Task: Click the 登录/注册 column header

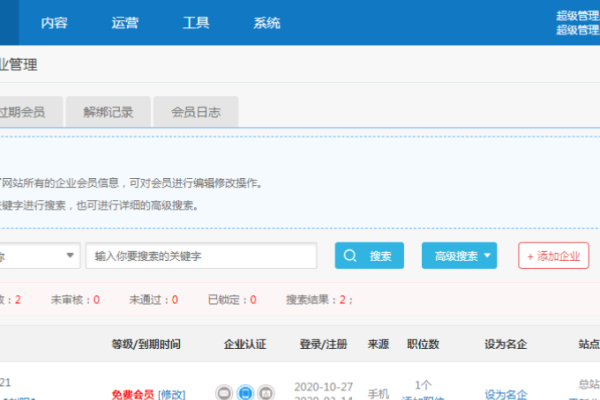Action: click(x=323, y=344)
